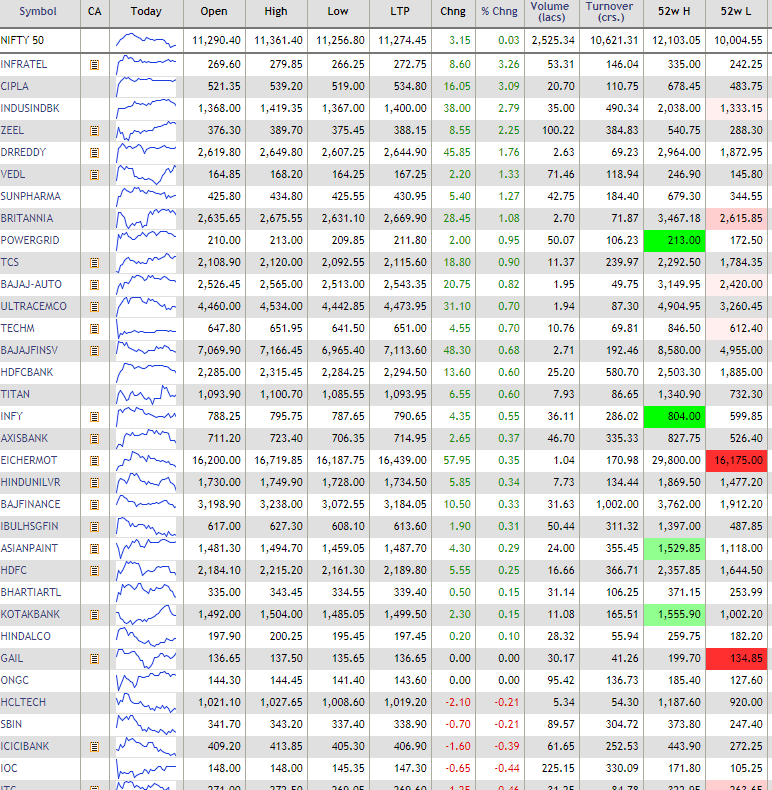Screen dimensions: 772x790
Task: Click the 52w H column header
Action: pos(673,12)
